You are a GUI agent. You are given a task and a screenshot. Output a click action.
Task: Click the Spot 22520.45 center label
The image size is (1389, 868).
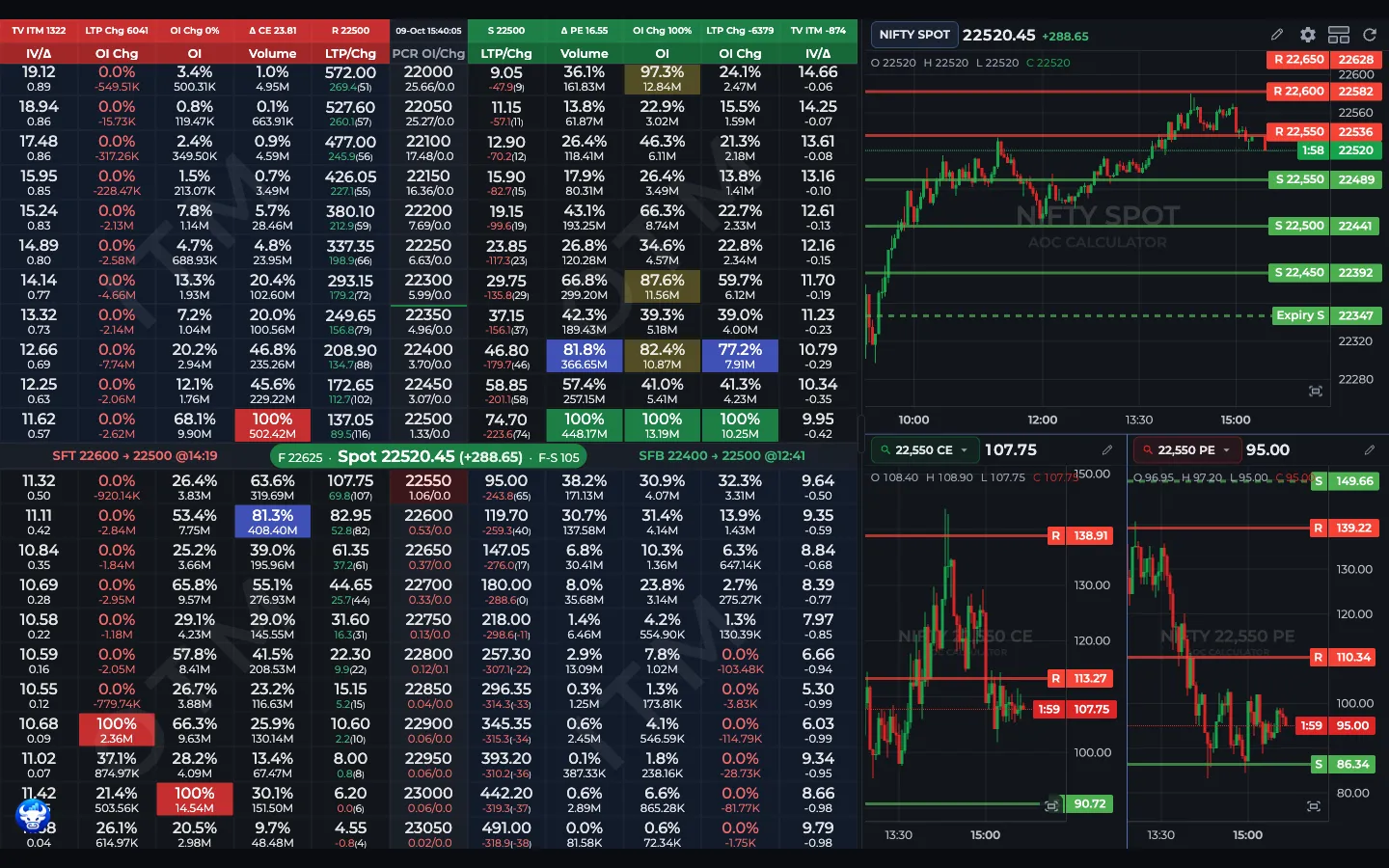[x=429, y=456]
